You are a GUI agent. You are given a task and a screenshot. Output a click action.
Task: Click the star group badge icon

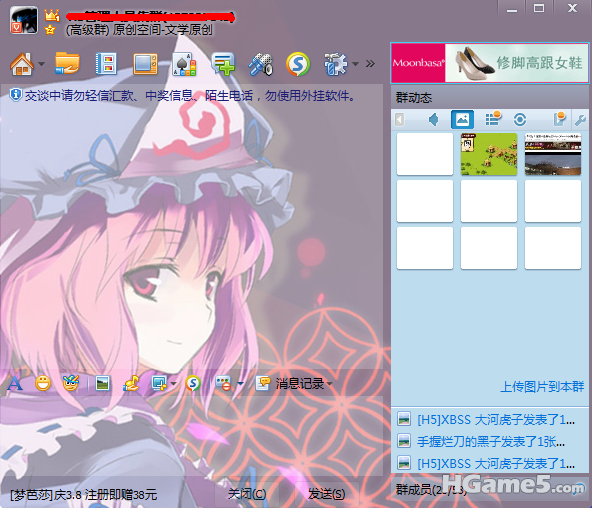click(x=50, y=30)
